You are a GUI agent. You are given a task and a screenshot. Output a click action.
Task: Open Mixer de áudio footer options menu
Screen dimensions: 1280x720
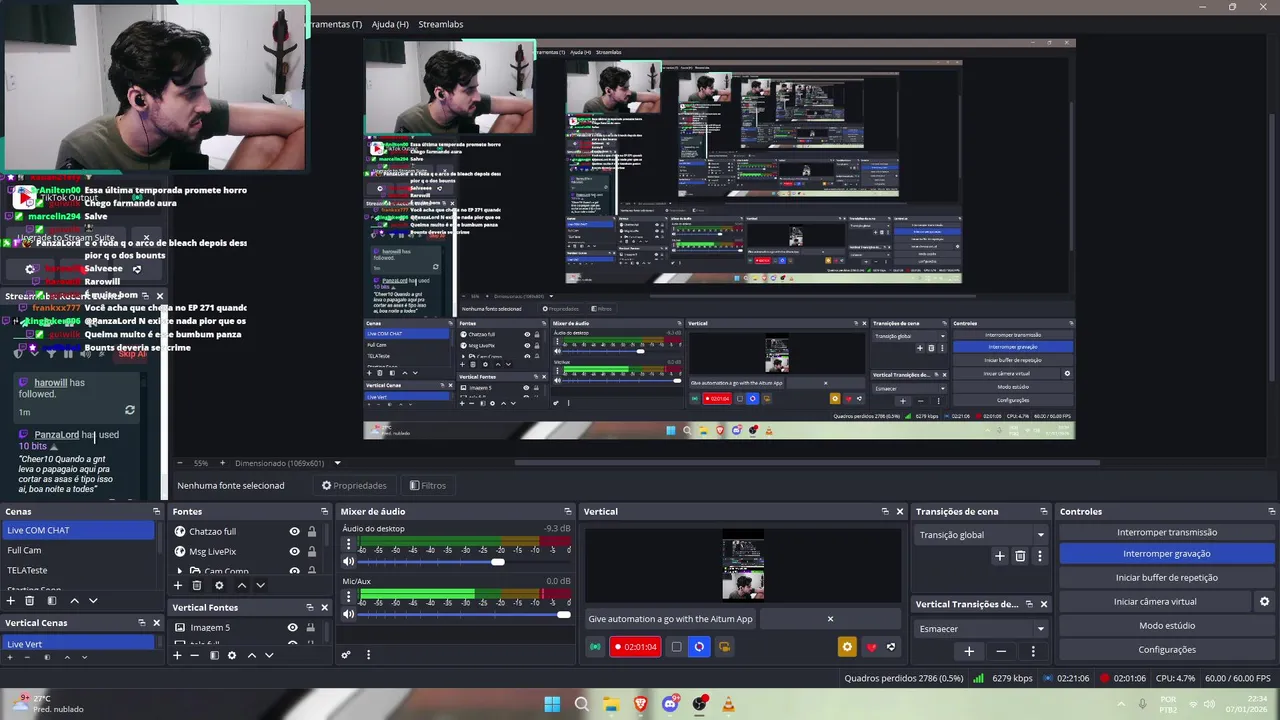coord(368,655)
